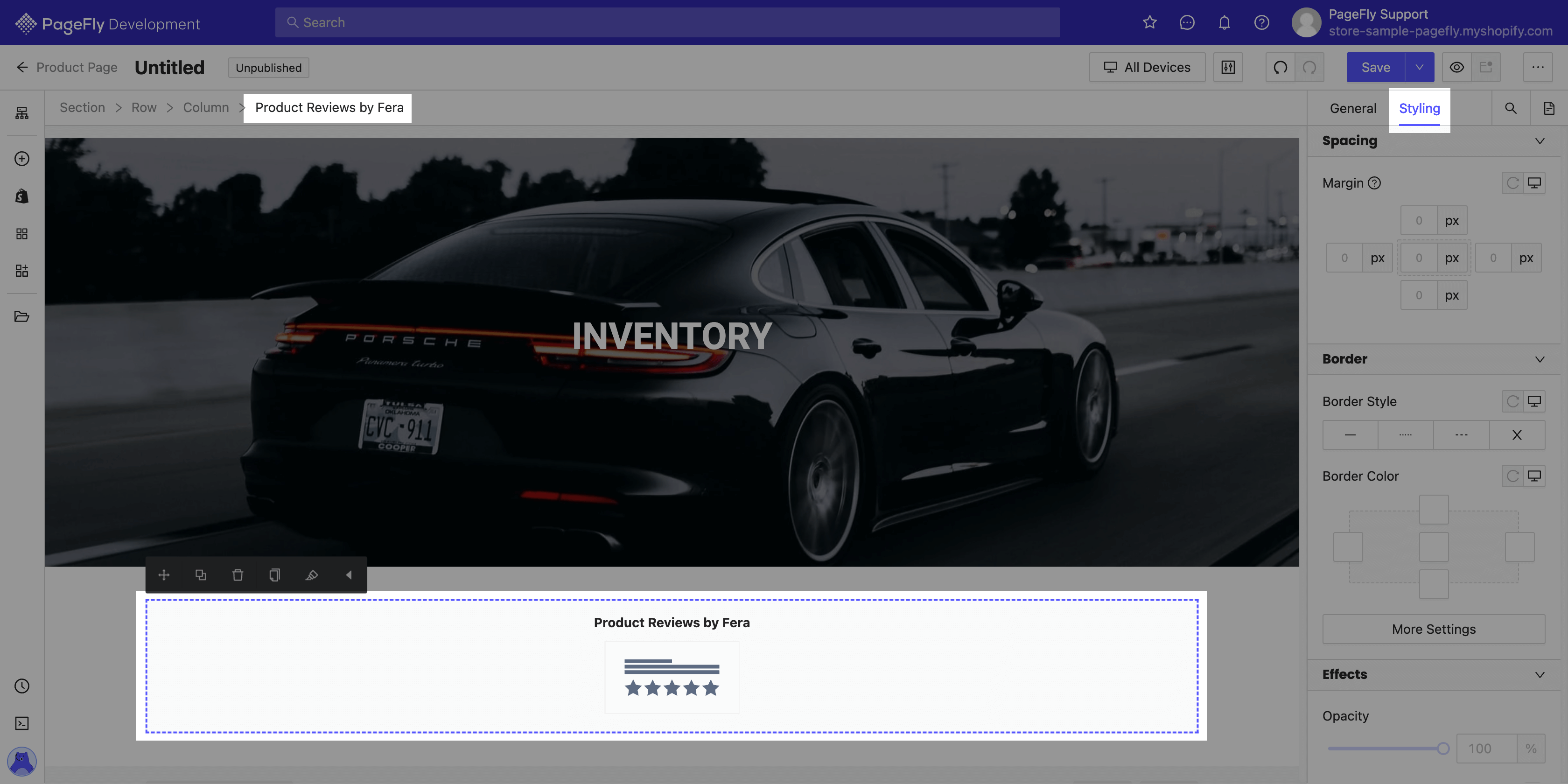The image size is (1568, 784).
Task: Select Product Reviews by Fera breadcrumb
Action: pos(329,108)
